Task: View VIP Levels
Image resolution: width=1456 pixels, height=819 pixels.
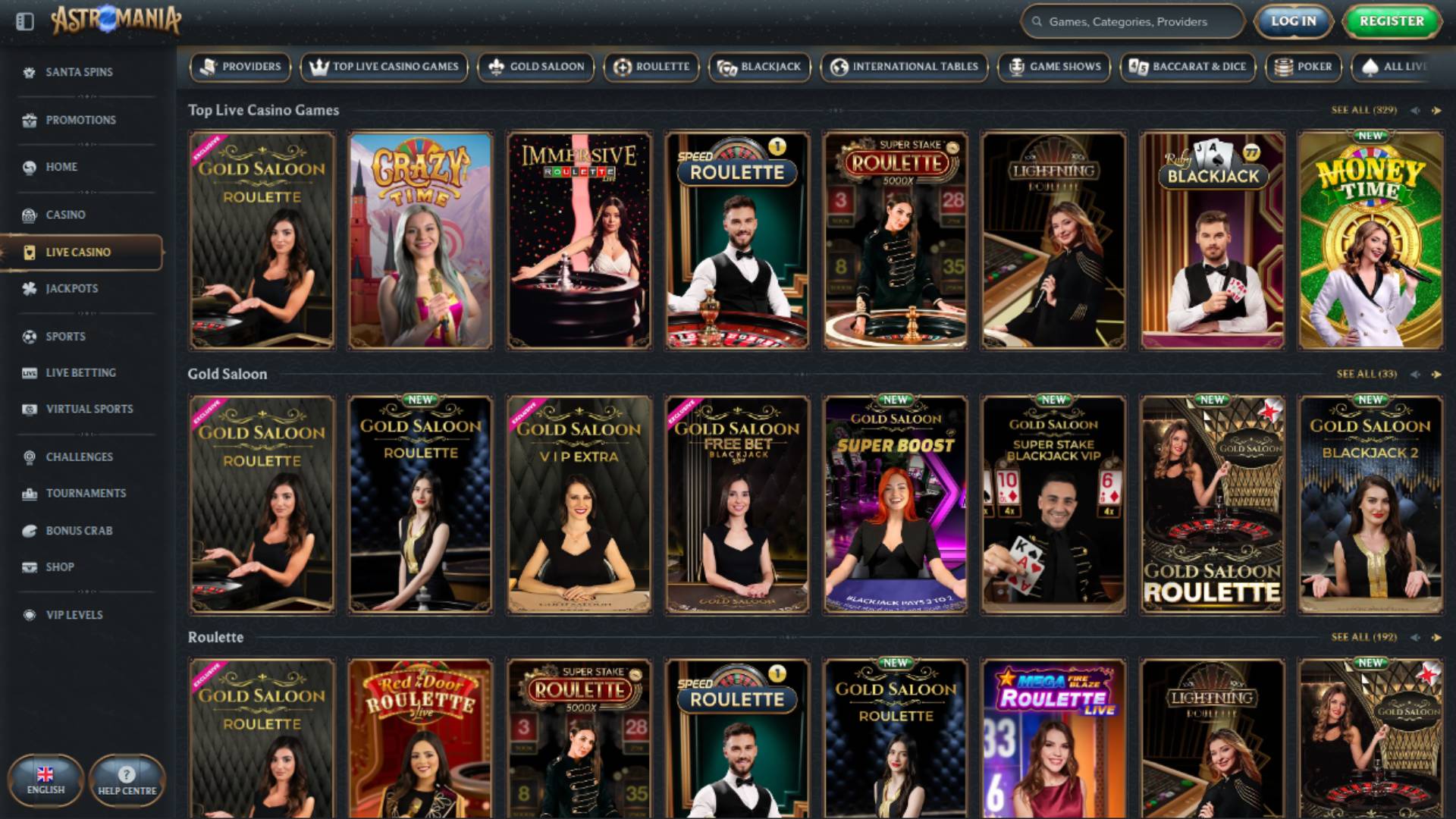Action: 74,615
